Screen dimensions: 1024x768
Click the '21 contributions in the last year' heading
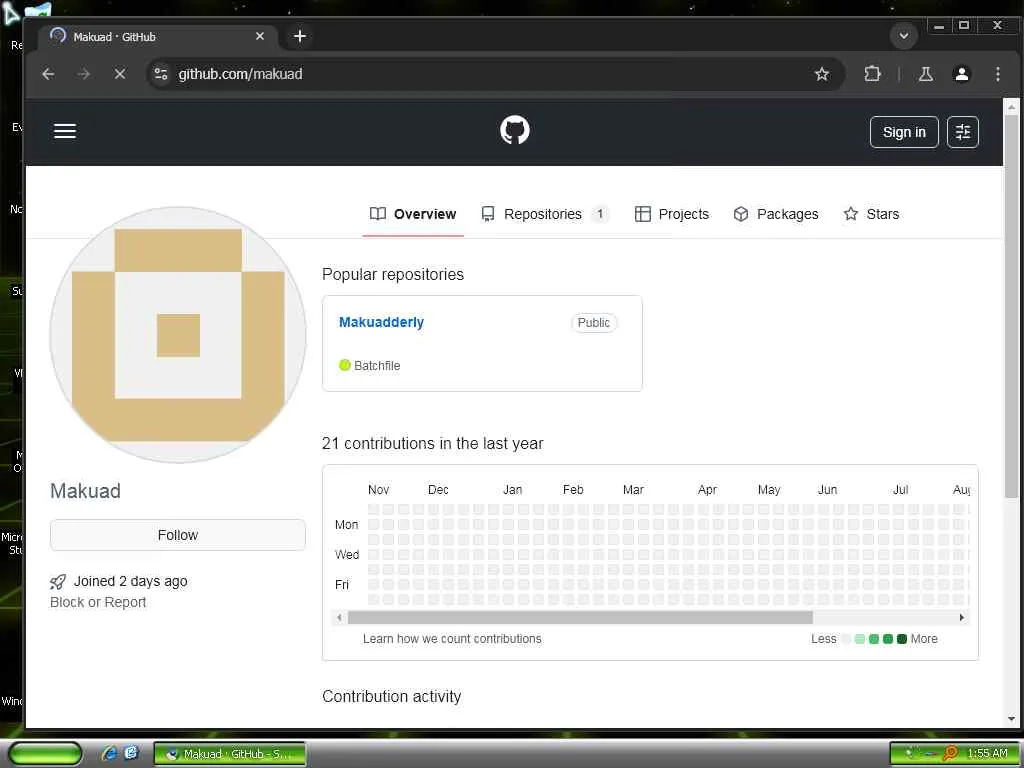click(x=432, y=443)
